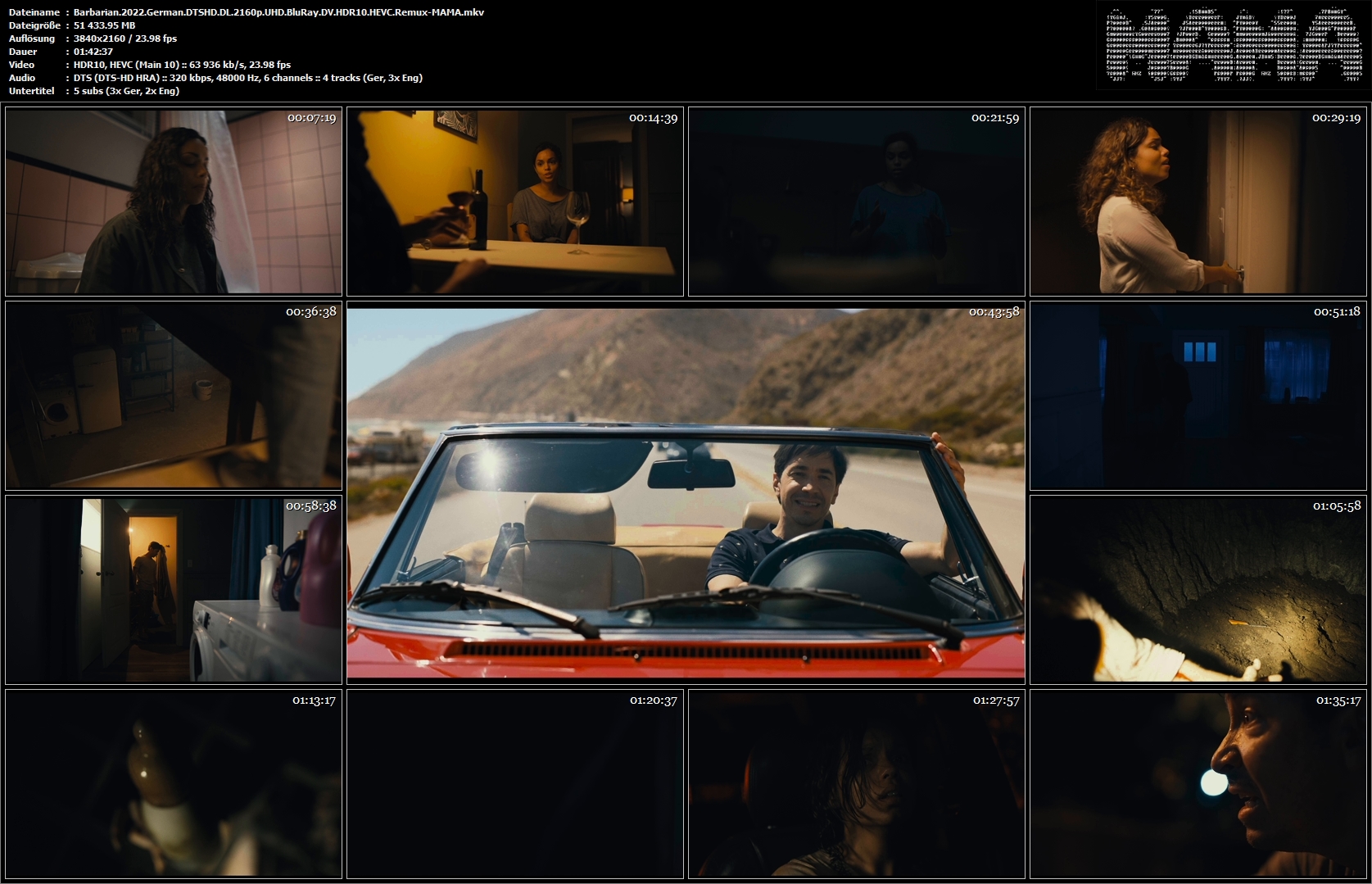The width and height of the screenshot is (1372, 884).
Task: Select the 00:58:38 hallway doorway thumbnail
Action: pyautogui.click(x=174, y=590)
